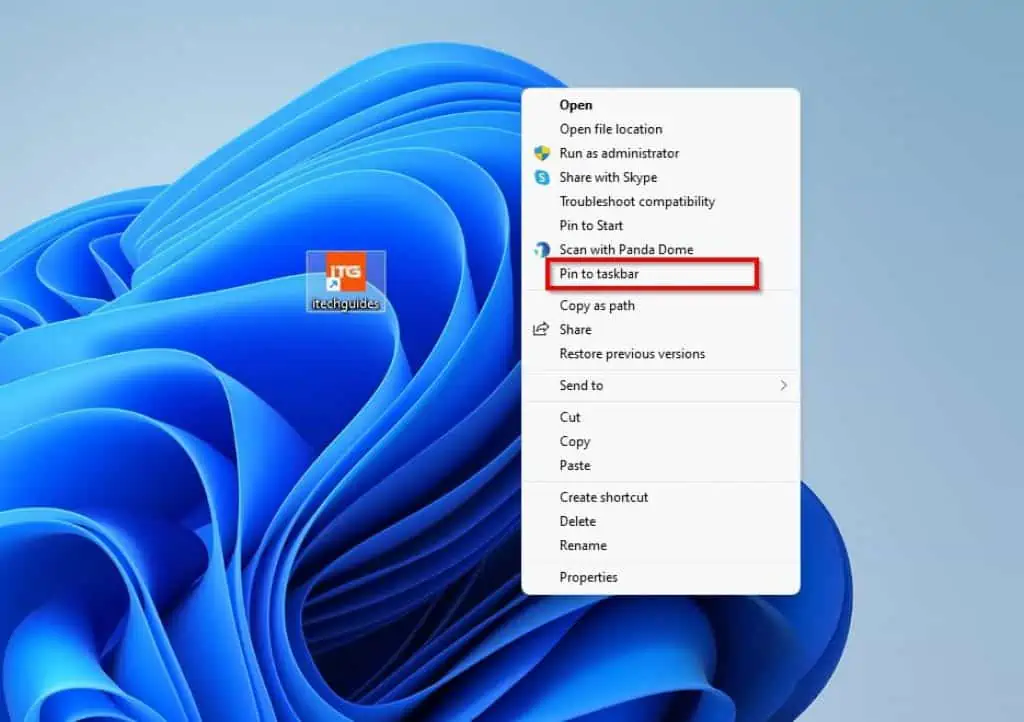Select Restore previous versions
This screenshot has width=1024, height=722.
pos(632,353)
